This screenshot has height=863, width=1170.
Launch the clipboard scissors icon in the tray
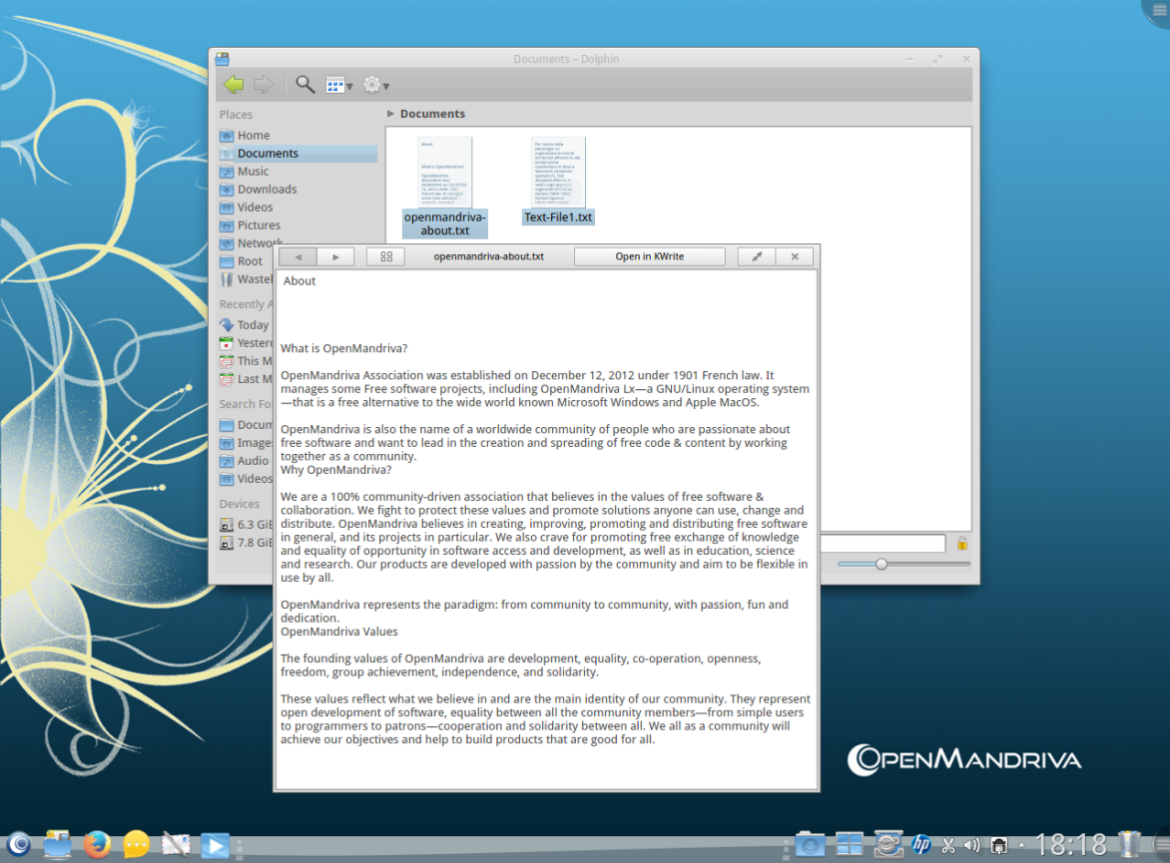tap(946, 845)
